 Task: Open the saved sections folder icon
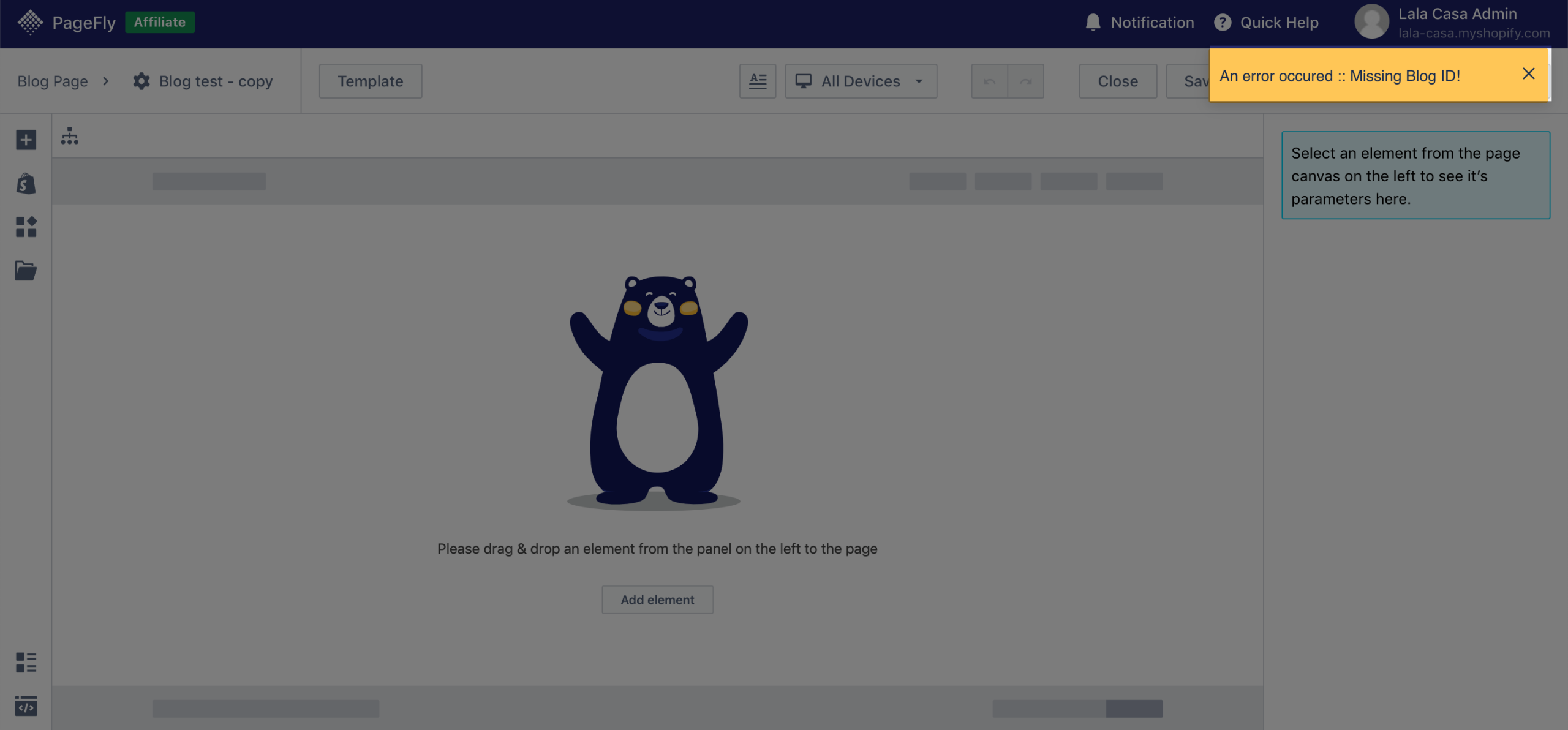click(26, 270)
